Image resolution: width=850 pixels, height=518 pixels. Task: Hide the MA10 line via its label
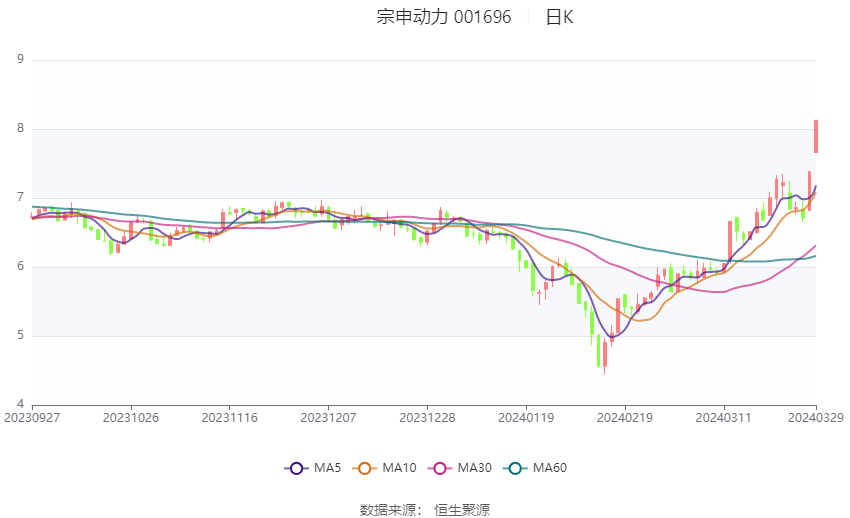tap(399, 468)
